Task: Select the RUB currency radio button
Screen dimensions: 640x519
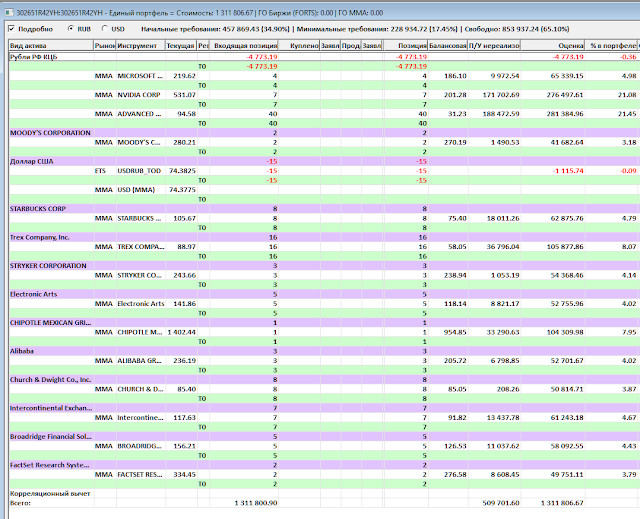Action: [71, 29]
